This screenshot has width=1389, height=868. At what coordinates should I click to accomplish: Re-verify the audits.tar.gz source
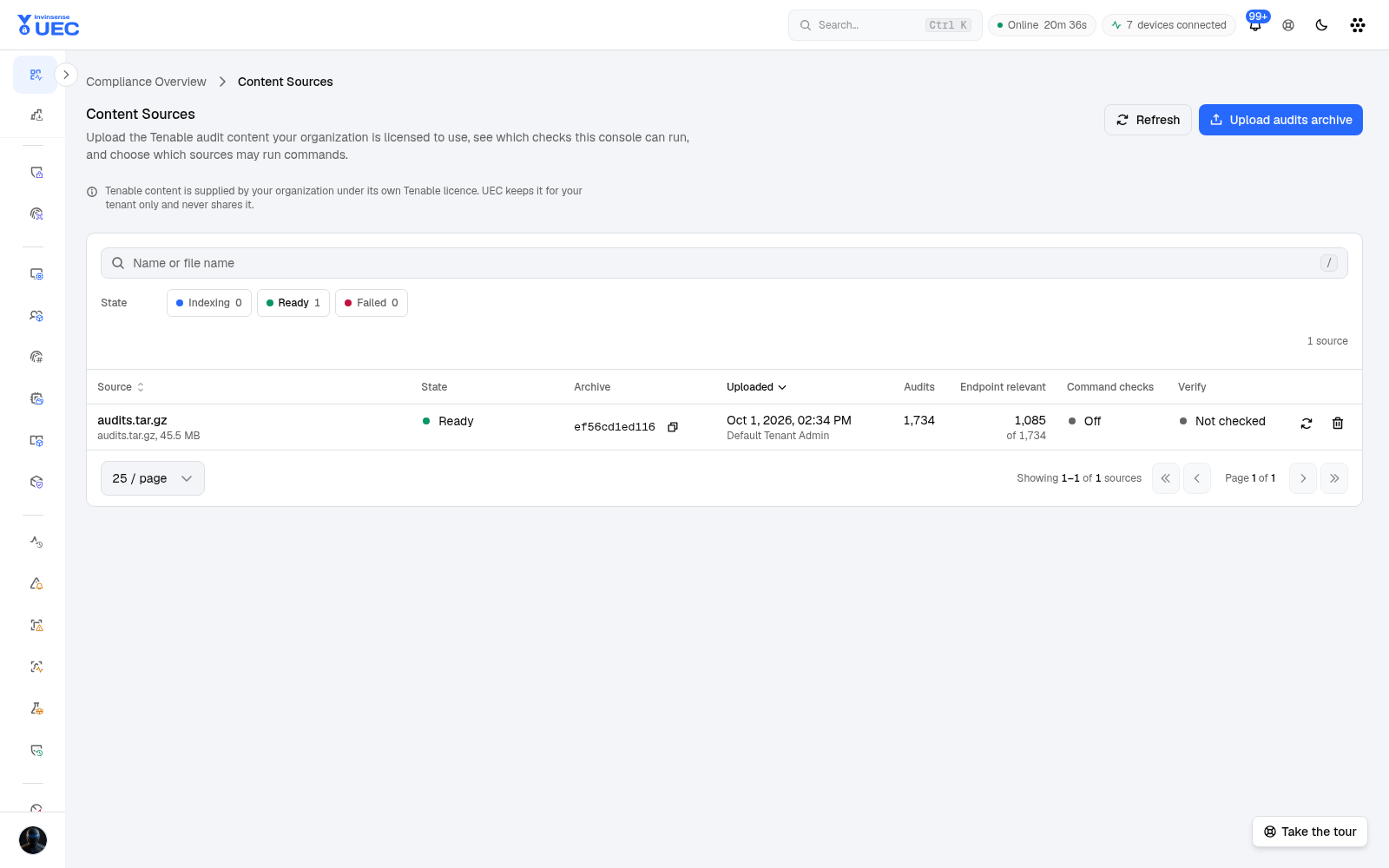(x=1307, y=424)
